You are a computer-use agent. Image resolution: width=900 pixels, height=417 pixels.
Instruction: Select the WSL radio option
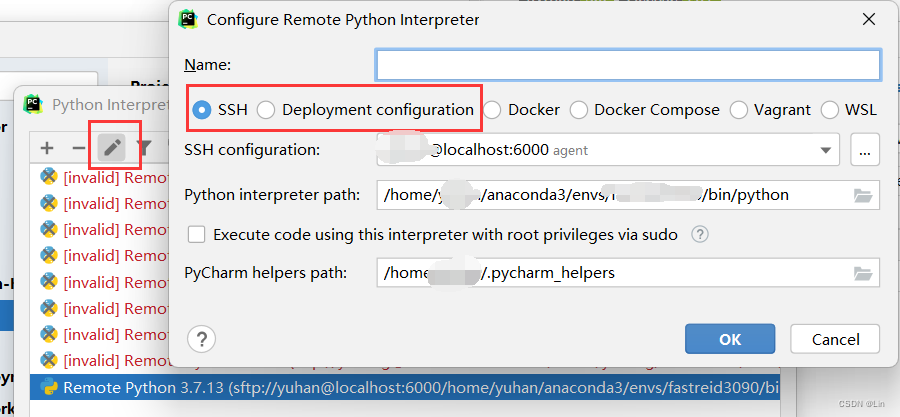tap(830, 110)
